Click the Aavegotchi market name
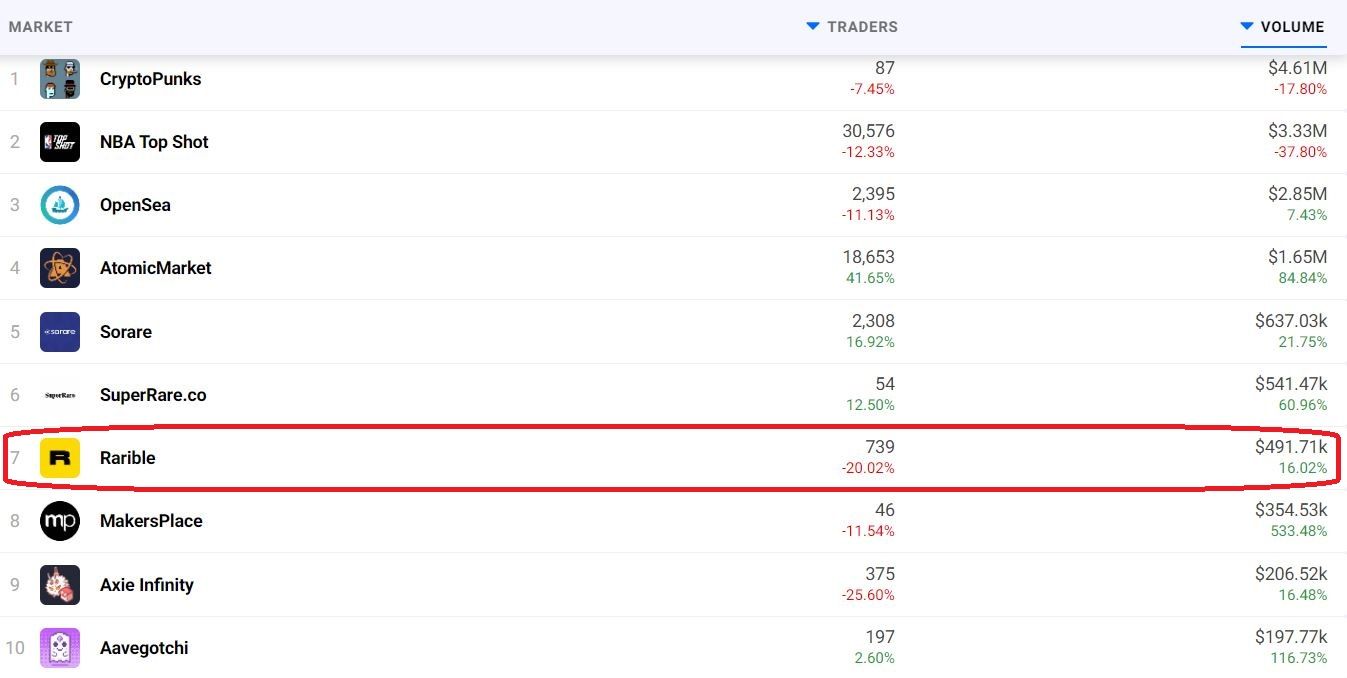 click(144, 648)
